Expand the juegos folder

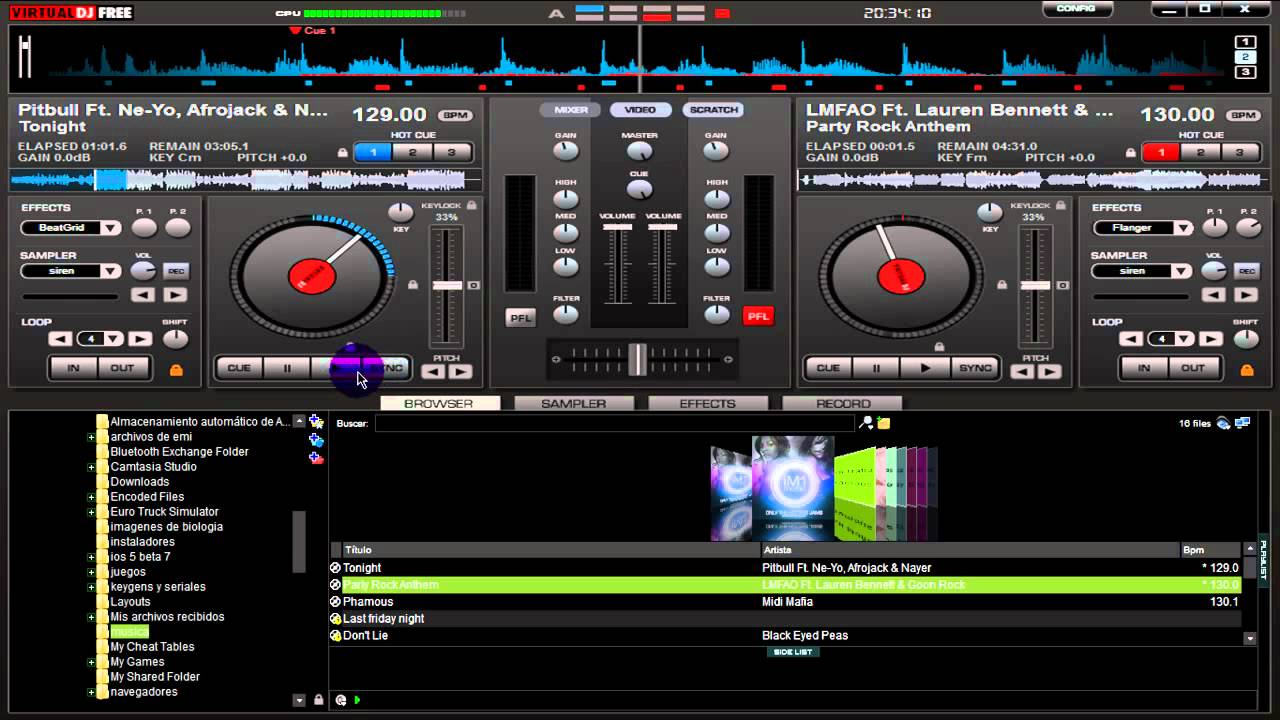91,572
